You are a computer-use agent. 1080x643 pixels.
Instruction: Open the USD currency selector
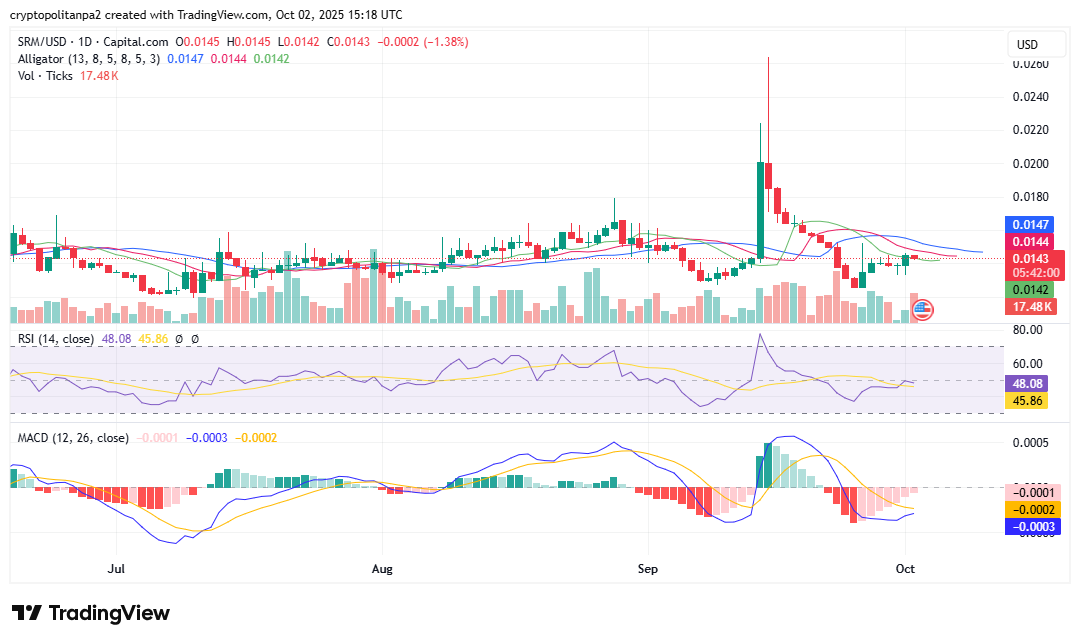pos(1027,45)
